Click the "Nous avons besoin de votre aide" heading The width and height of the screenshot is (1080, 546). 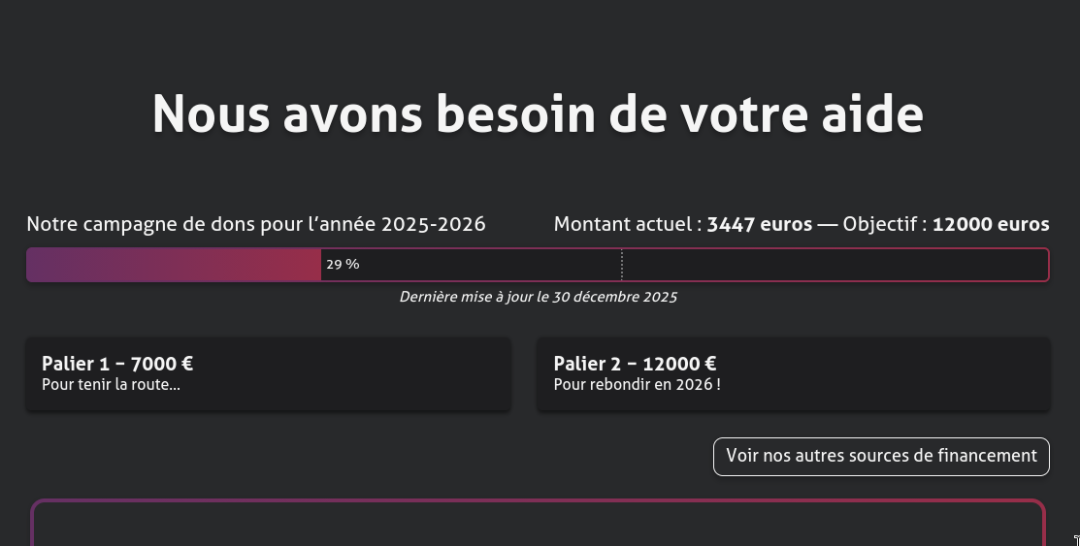[538, 114]
